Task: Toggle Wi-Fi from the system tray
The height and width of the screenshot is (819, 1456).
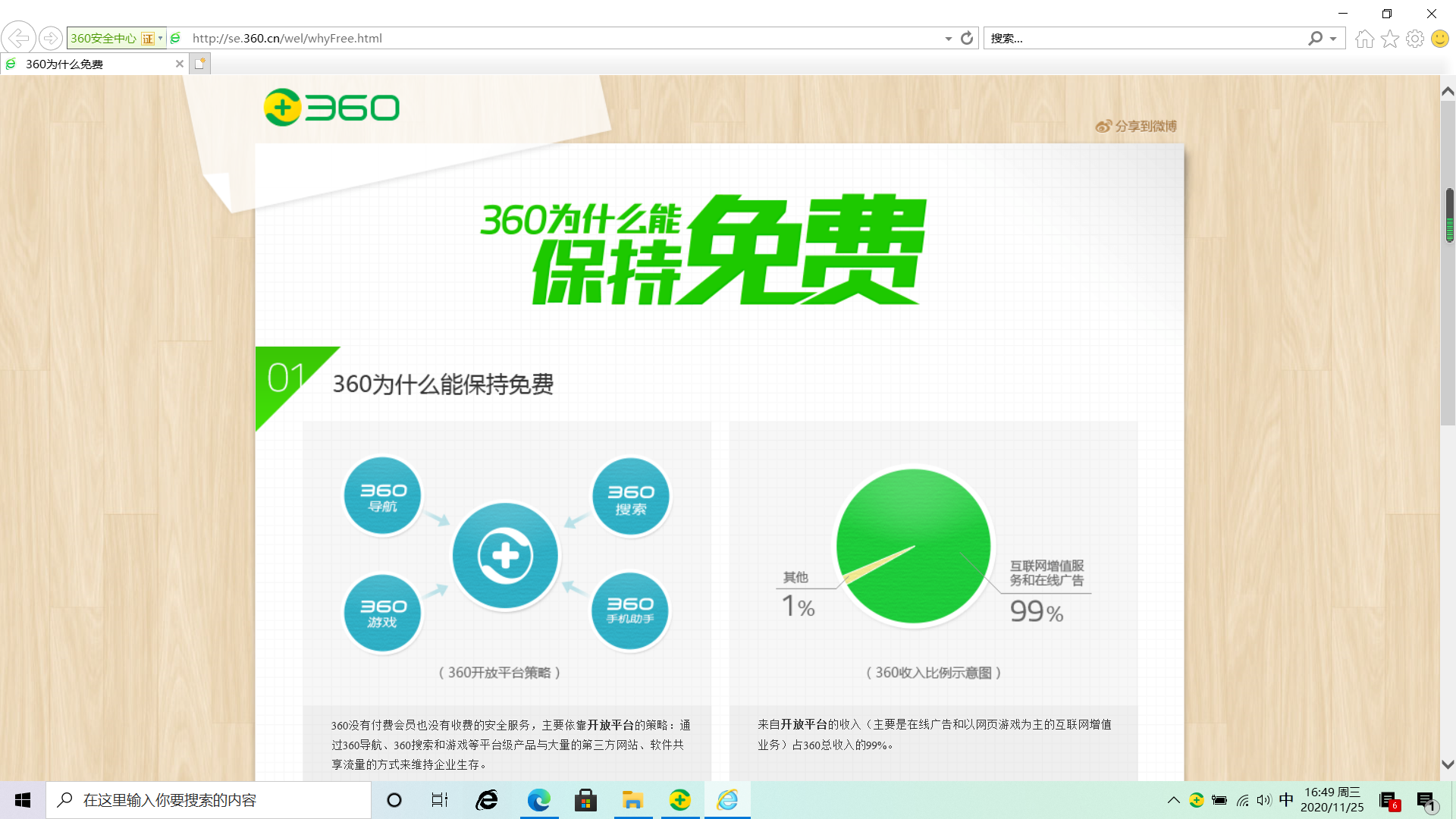Action: click(x=1241, y=800)
